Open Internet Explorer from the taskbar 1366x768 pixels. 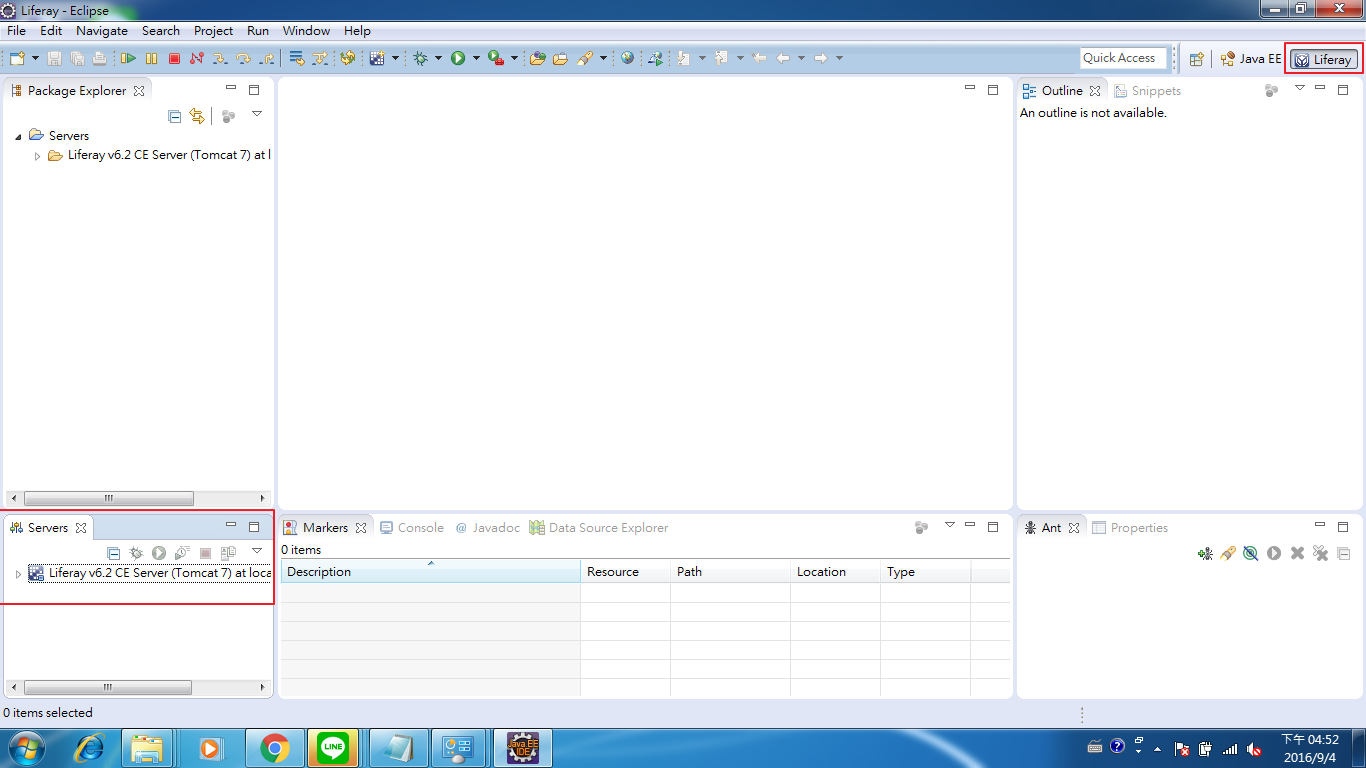point(90,748)
